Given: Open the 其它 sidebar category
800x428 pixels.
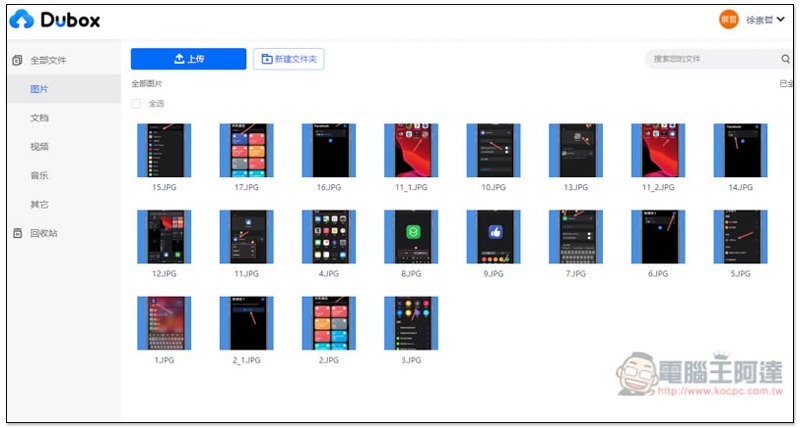Looking at the screenshot, I should pos(40,204).
